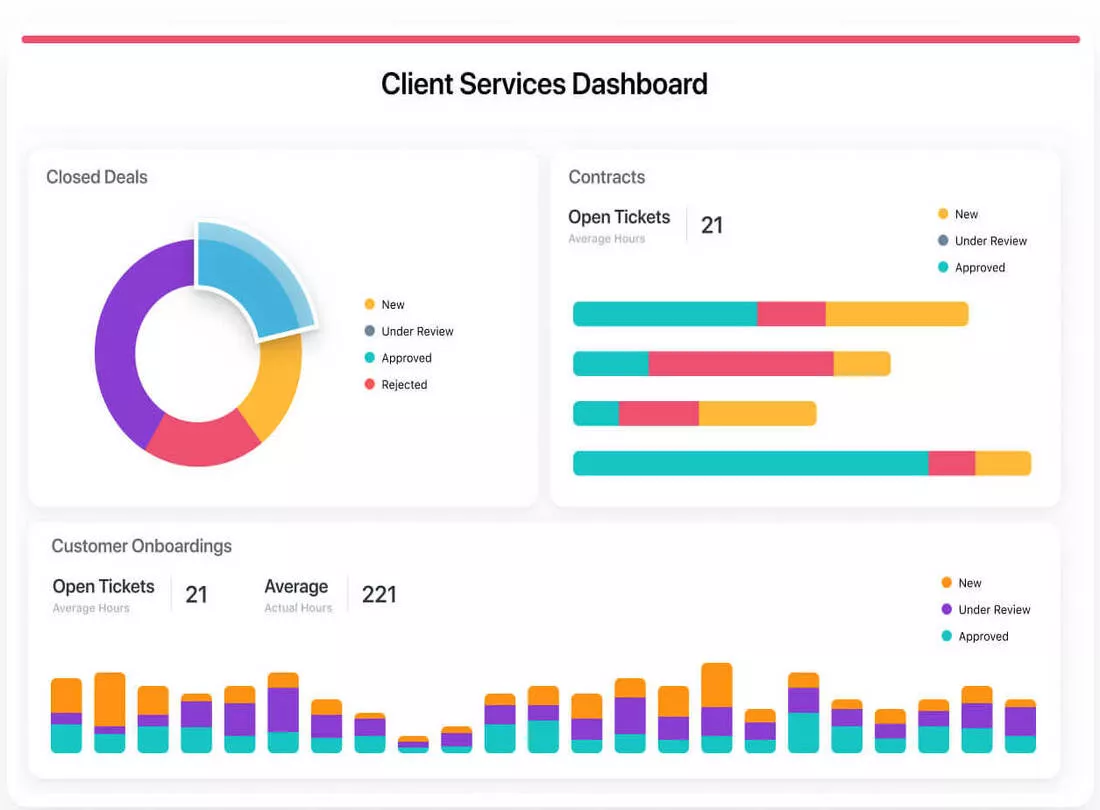Toggle Under Review legend in Contracts card
1100x810 pixels.
point(982,241)
